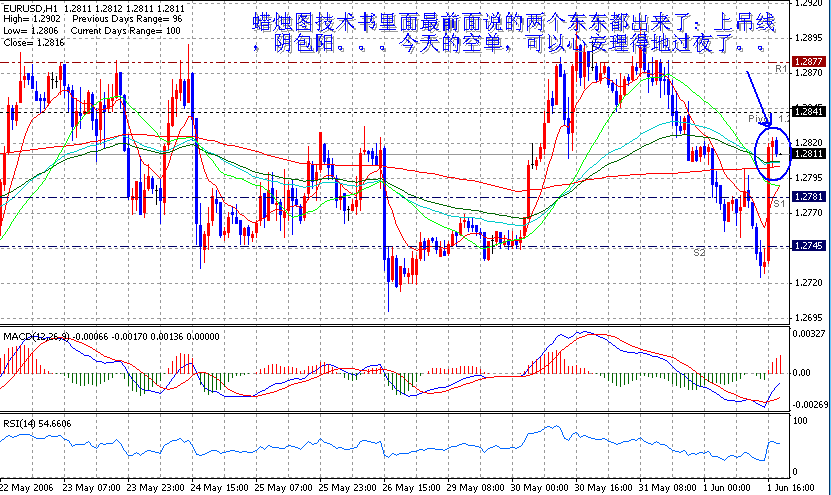The image size is (831, 495).
Task: Click the MACD zero level 0.00
Action: pos(801,373)
